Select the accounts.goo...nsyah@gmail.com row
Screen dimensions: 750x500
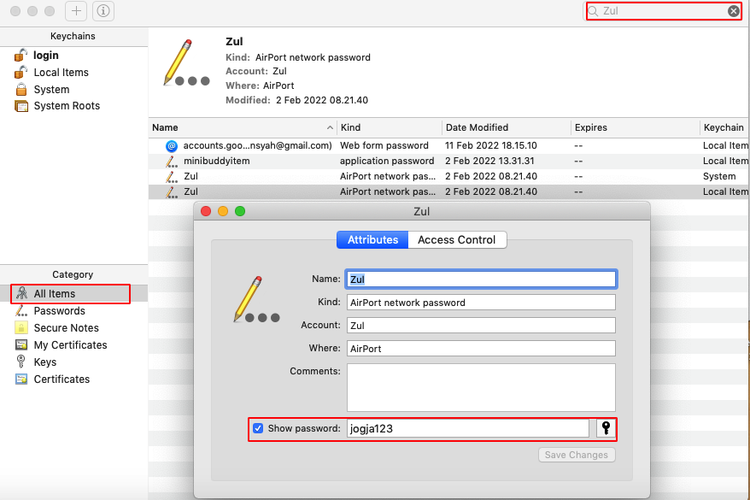[449, 145]
